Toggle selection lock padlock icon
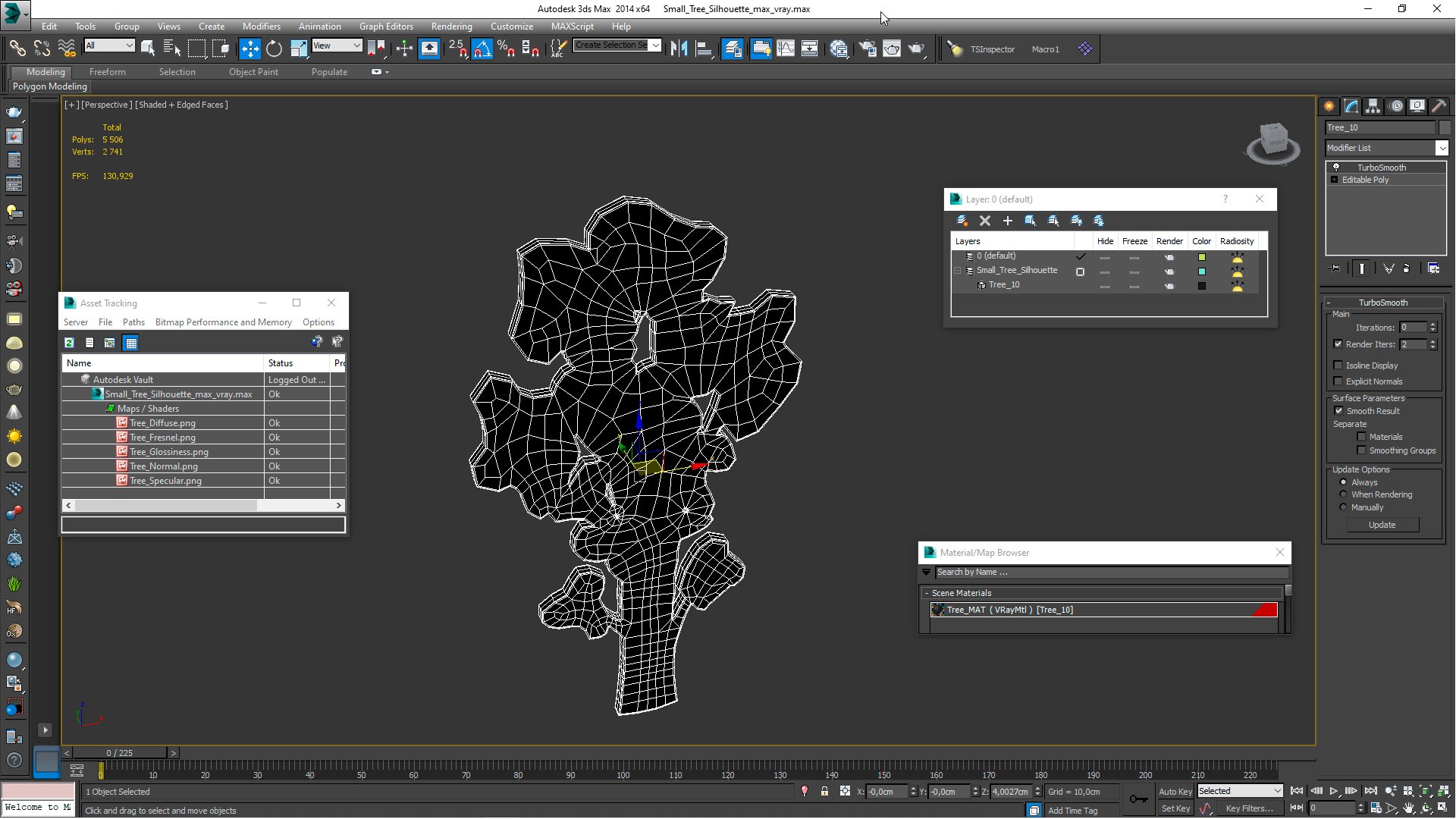Screen dimensions: 1456x819 pyautogui.click(x=824, y=792)
